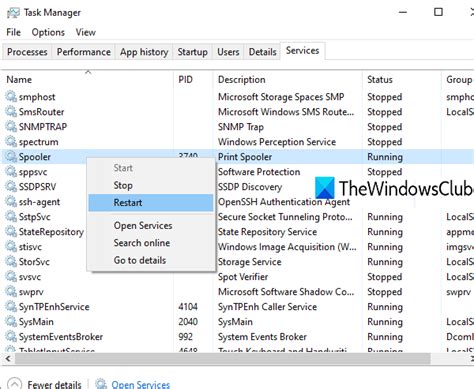Click the Running status of Spooler
The width and height of the screenshot is (474, 389).
pos(385,157)
